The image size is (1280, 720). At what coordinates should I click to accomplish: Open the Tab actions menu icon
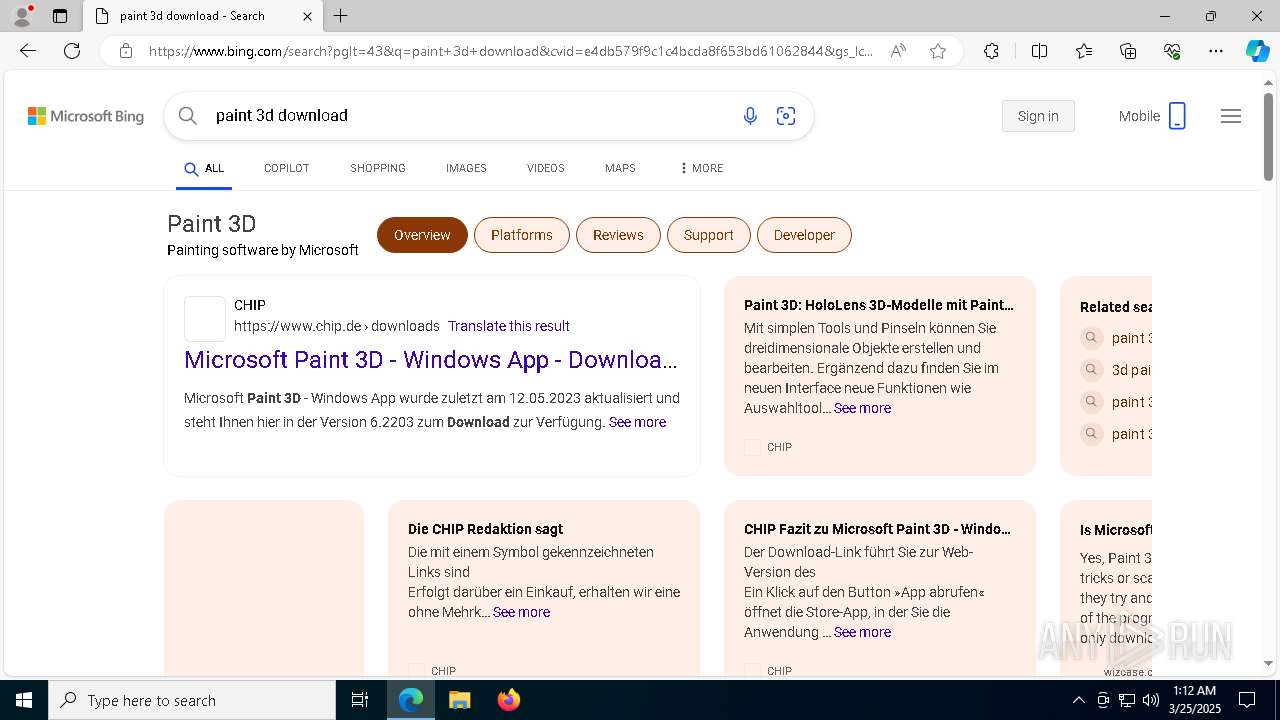coord(60,16)
